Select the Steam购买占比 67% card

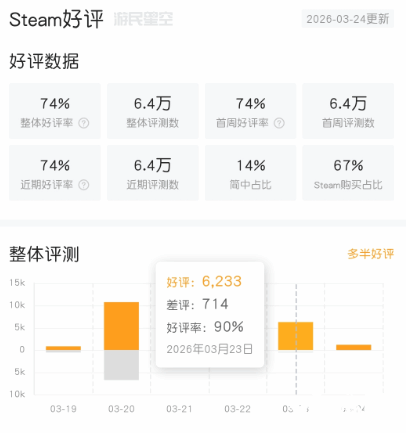point(348,173)
